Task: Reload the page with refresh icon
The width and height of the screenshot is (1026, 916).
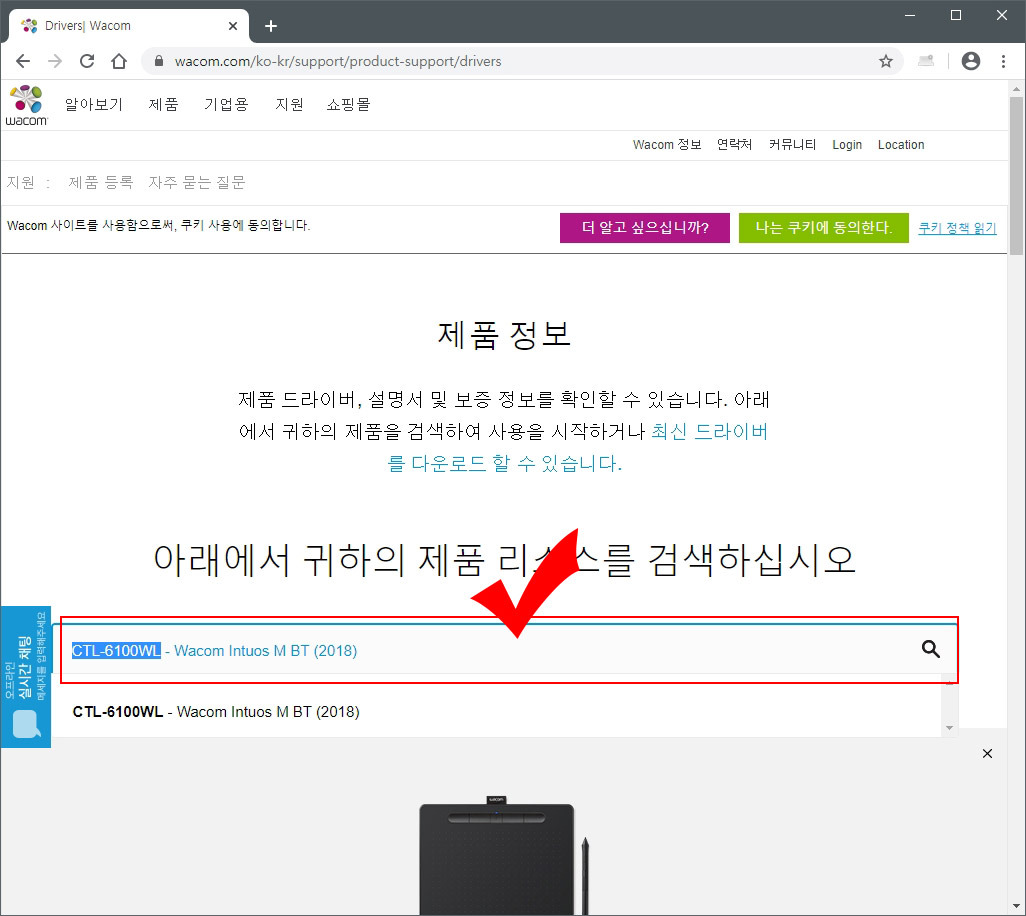Action: (x=87, y=62)
